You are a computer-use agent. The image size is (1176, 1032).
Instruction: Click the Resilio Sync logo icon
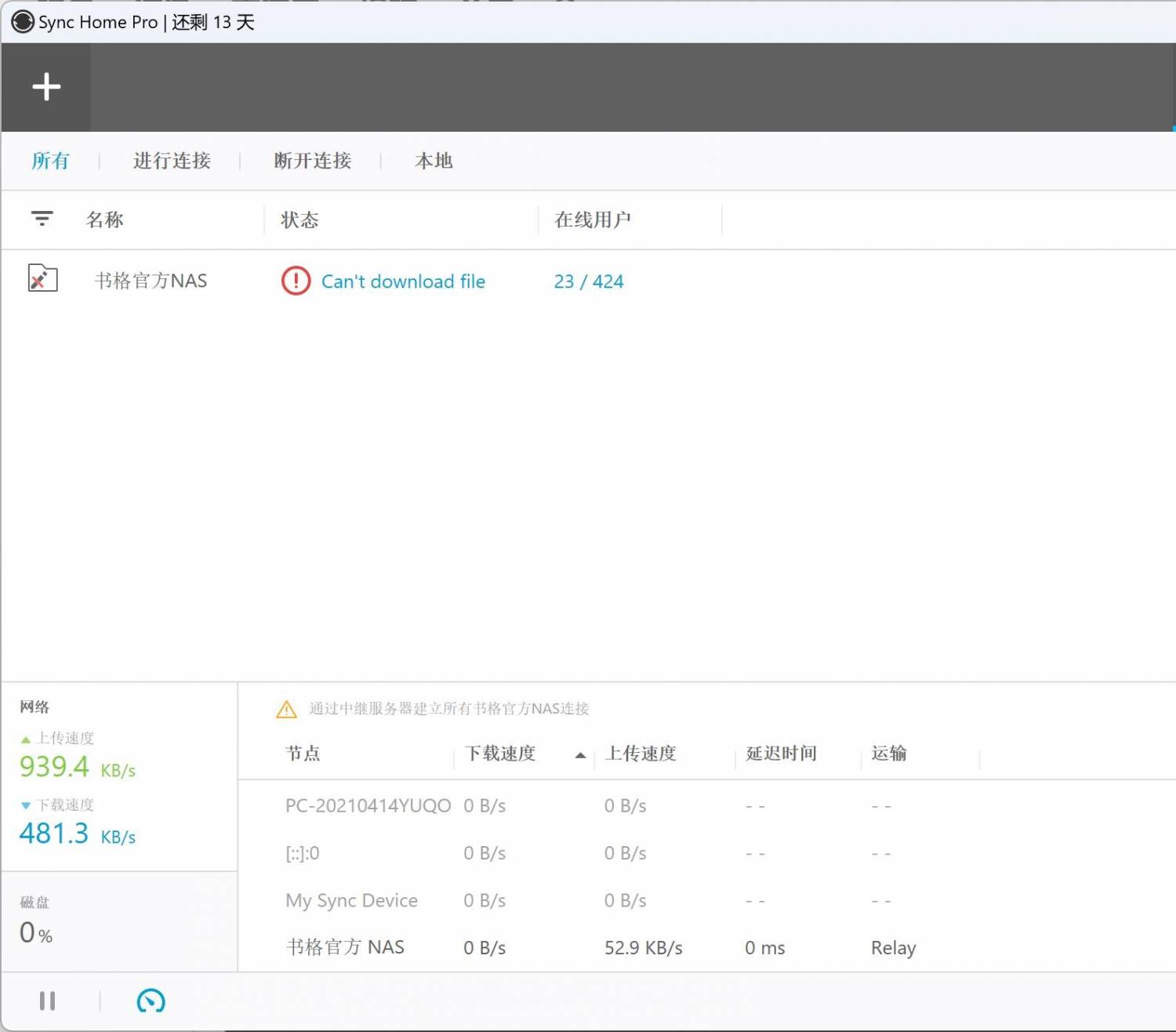[23, 22]
